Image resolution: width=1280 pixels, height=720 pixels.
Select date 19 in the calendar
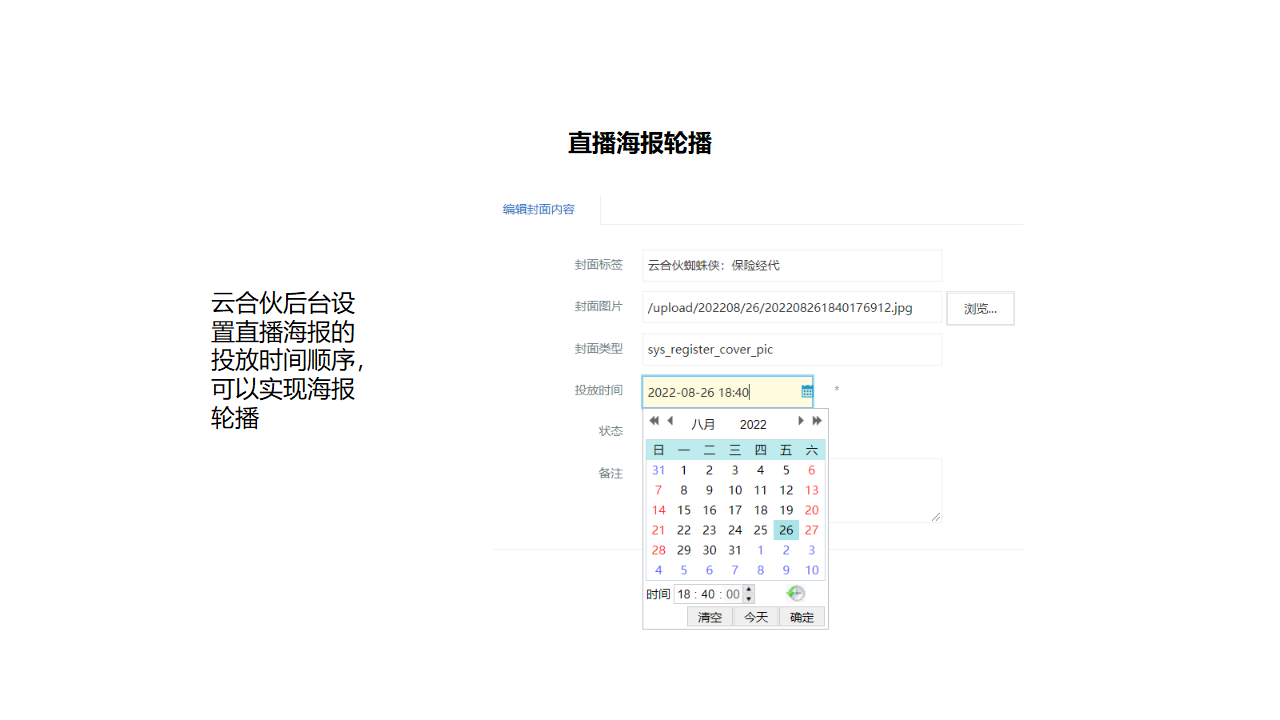pyautogui.click(x=786, y=510)
